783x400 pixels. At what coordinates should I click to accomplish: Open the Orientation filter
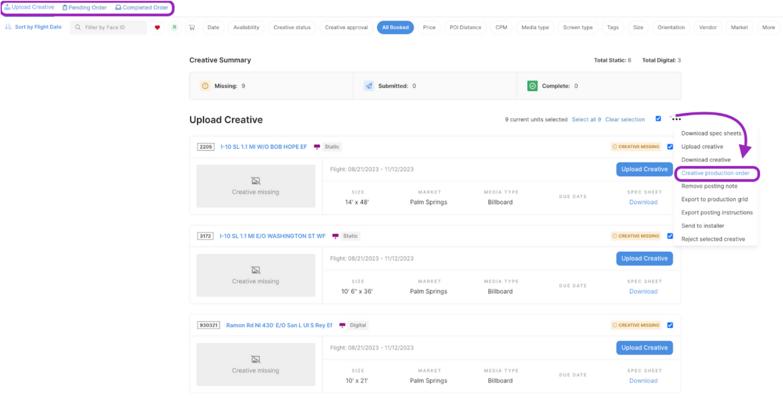tap(671, 27)
